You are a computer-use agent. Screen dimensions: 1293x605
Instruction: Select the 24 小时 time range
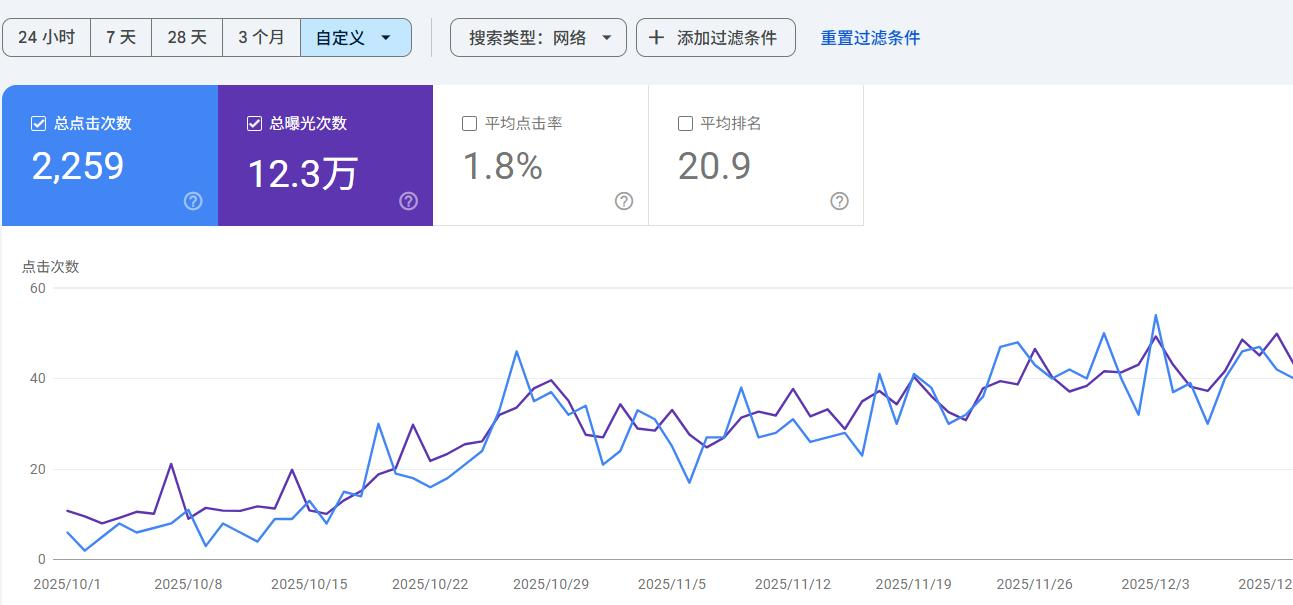(x=46, y=38)
